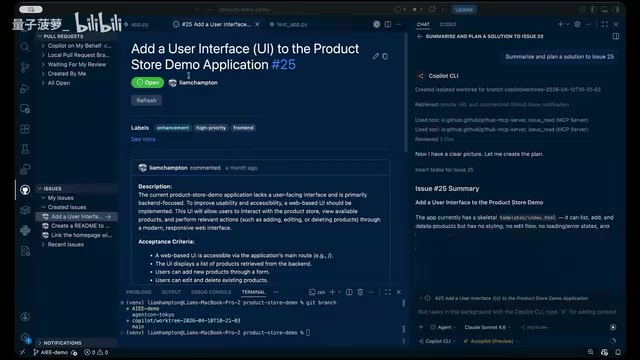Create a new terminal with the plus icon
This screenshot has height=360, width=640.
coord(332,292)
